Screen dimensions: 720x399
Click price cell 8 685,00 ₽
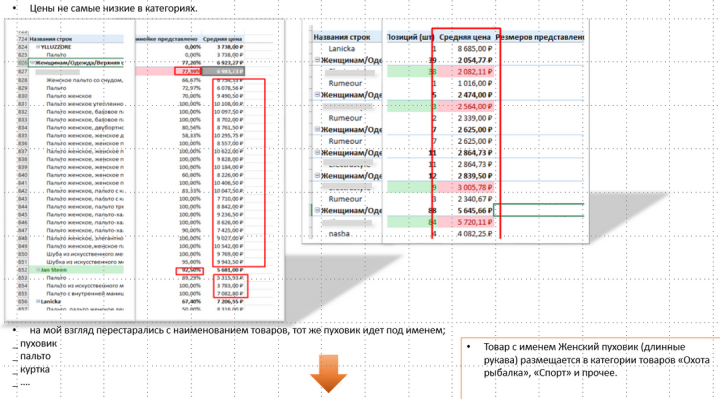[475, 49]
